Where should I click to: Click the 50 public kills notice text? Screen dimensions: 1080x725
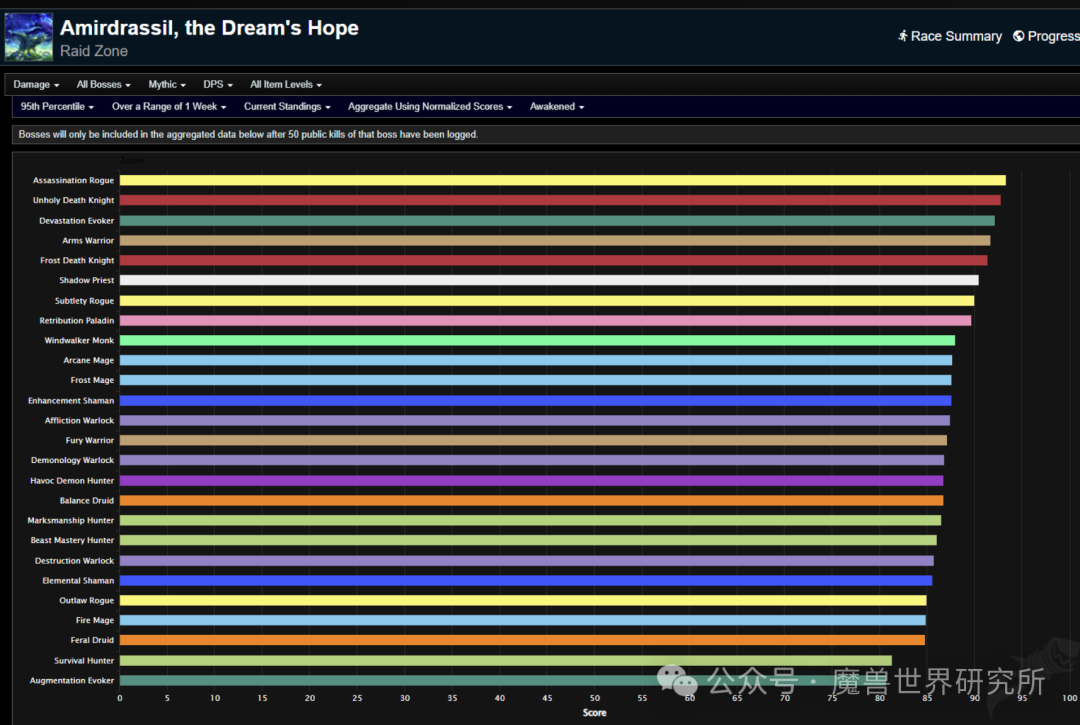click(x=248, y=134)
